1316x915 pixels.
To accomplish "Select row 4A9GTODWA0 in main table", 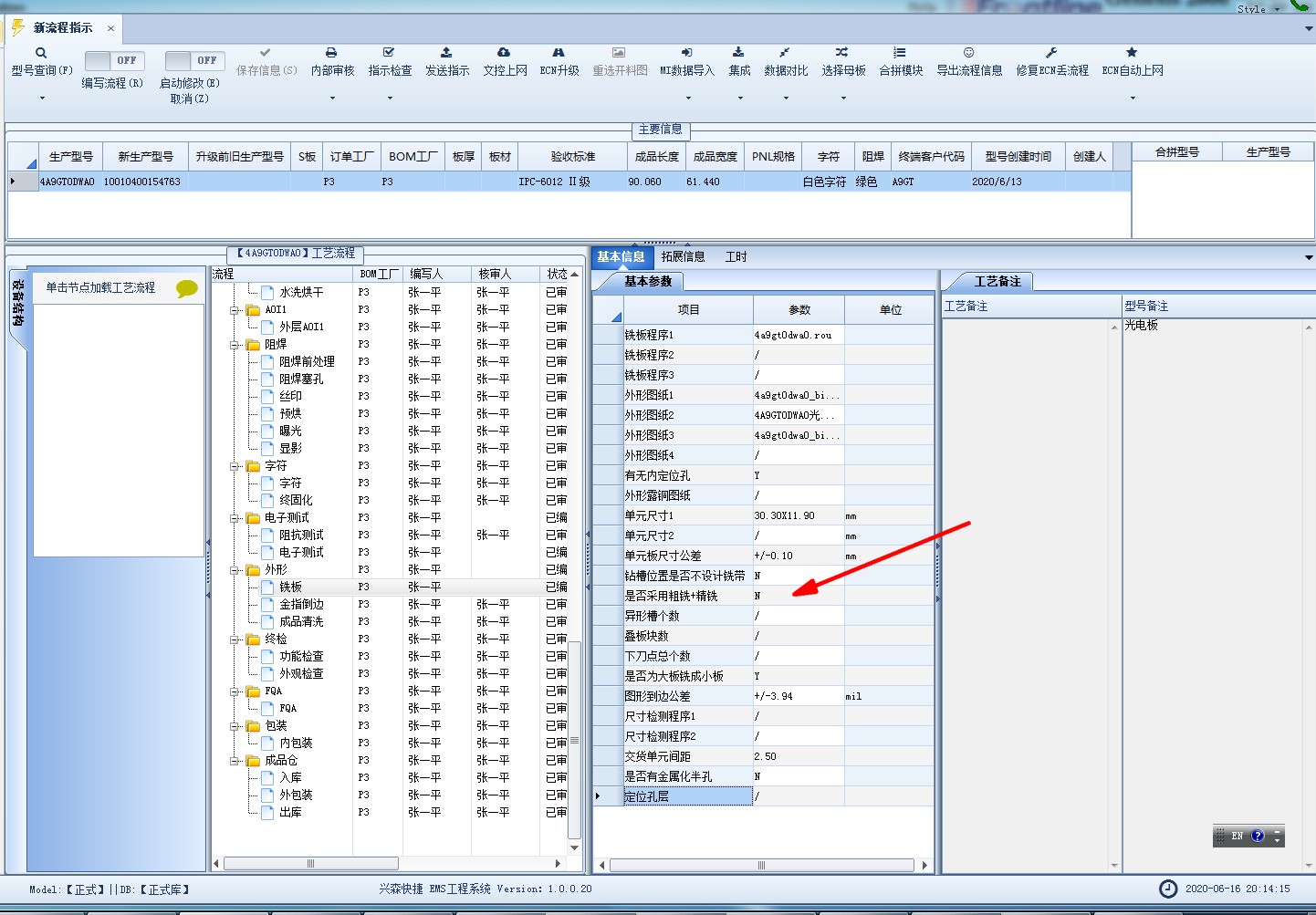I will [x=569, y=182].
